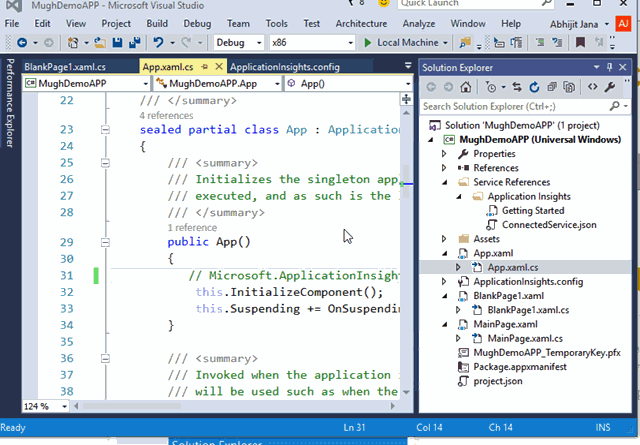Open the Local Machine target dropdown arrow
The width and height of the screenshot is (640, 445).
(445, 42)
